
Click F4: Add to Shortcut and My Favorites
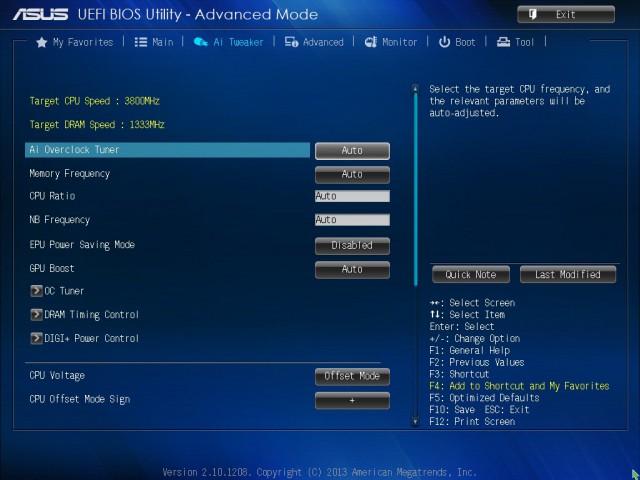[x=519, y=386]
